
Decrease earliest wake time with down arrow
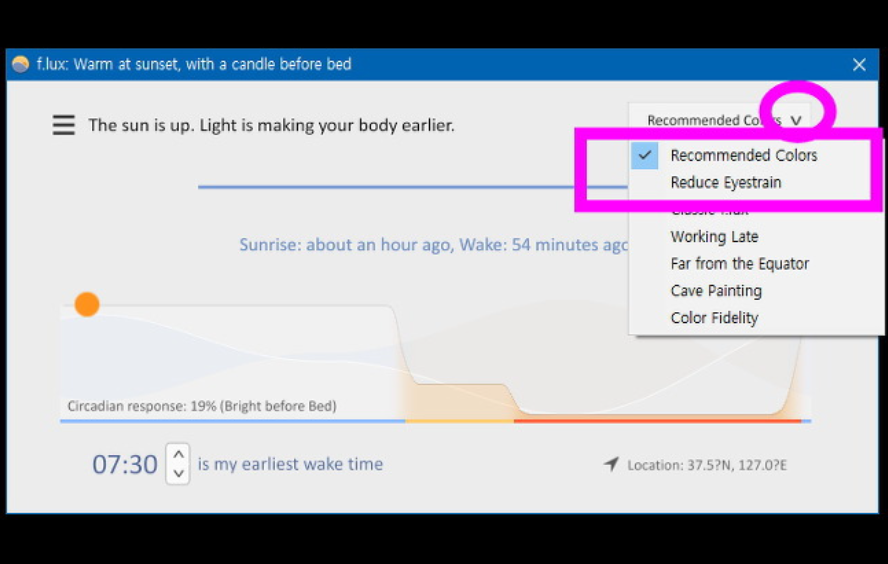(x=178, y=473)
